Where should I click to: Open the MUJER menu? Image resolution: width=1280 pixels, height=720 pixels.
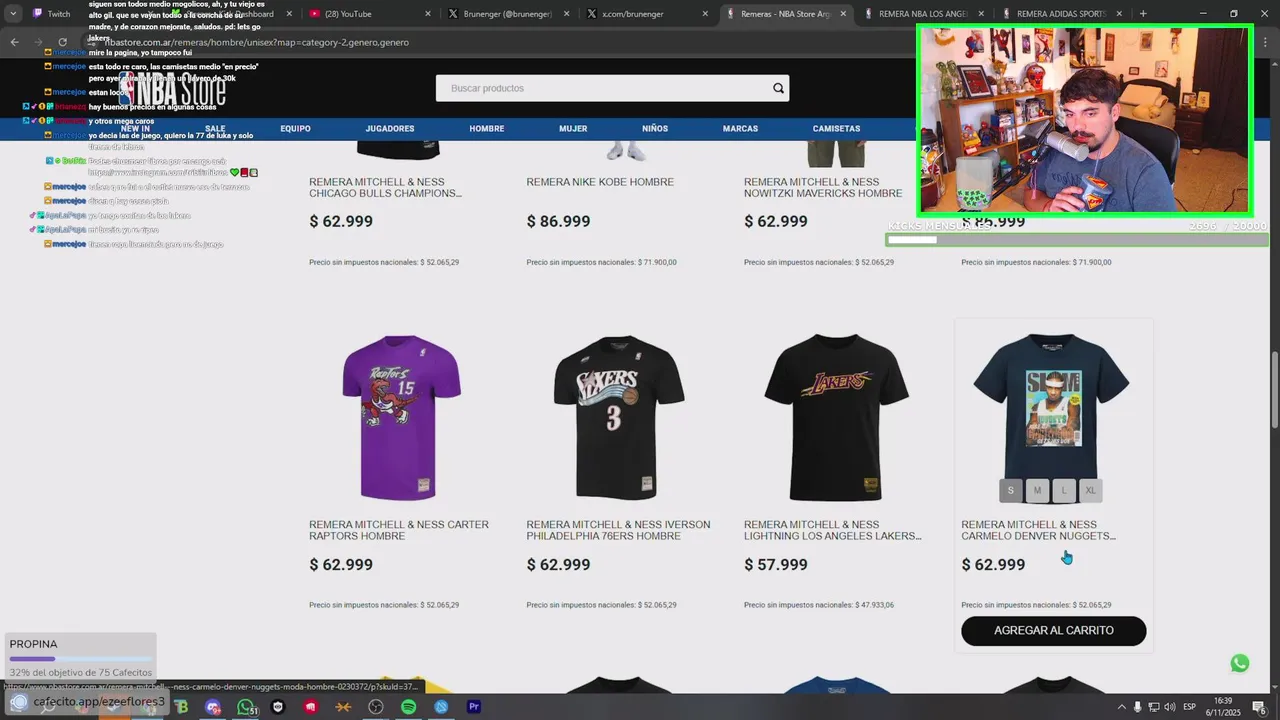point(573,129)
